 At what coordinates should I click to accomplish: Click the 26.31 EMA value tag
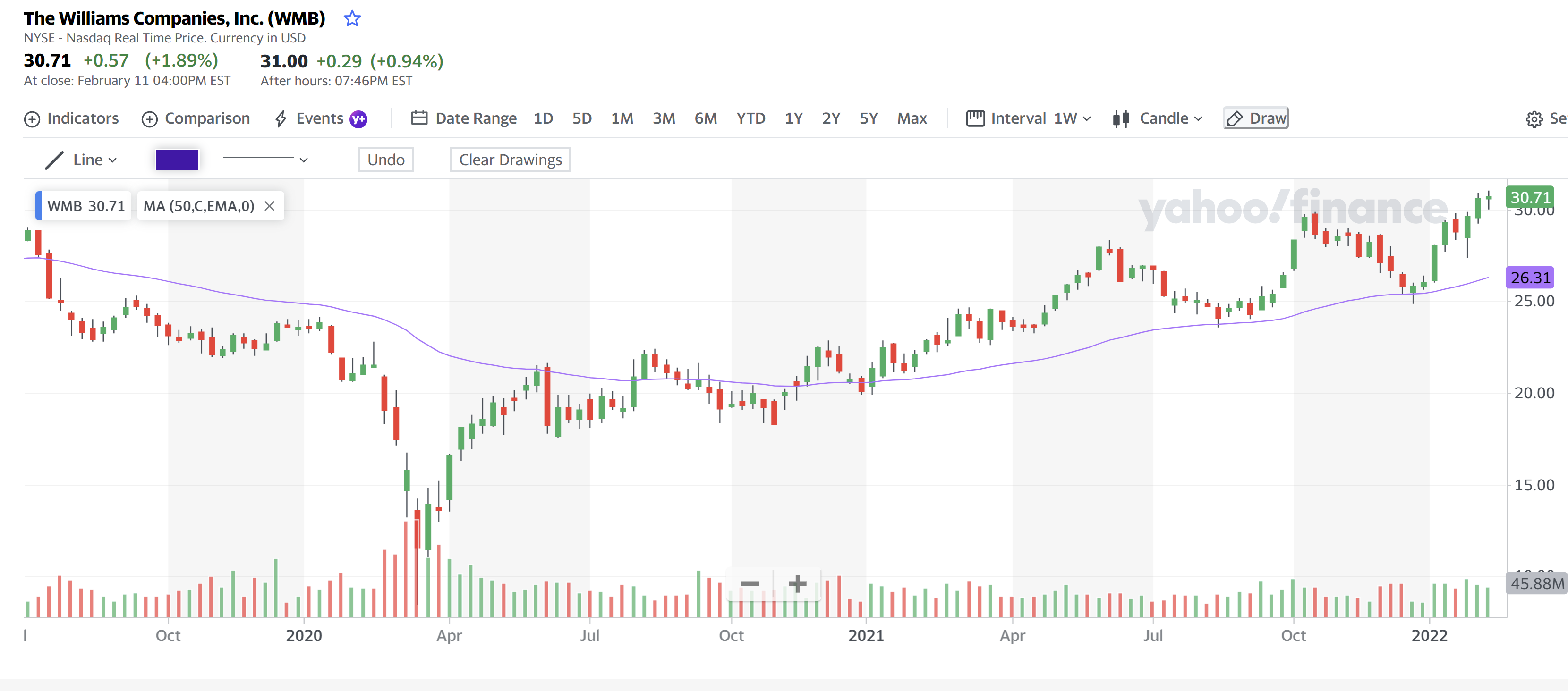click(x=1530, y=278)
